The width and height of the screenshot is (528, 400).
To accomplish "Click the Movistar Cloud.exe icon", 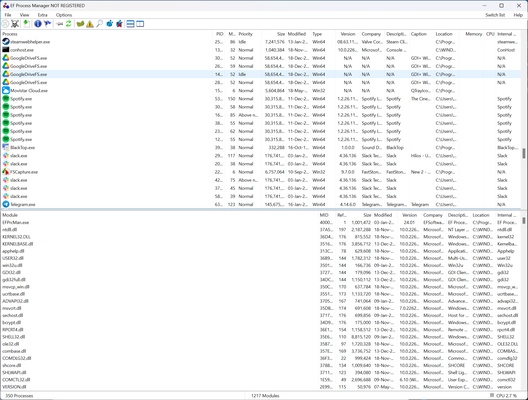I will (6, 91).
